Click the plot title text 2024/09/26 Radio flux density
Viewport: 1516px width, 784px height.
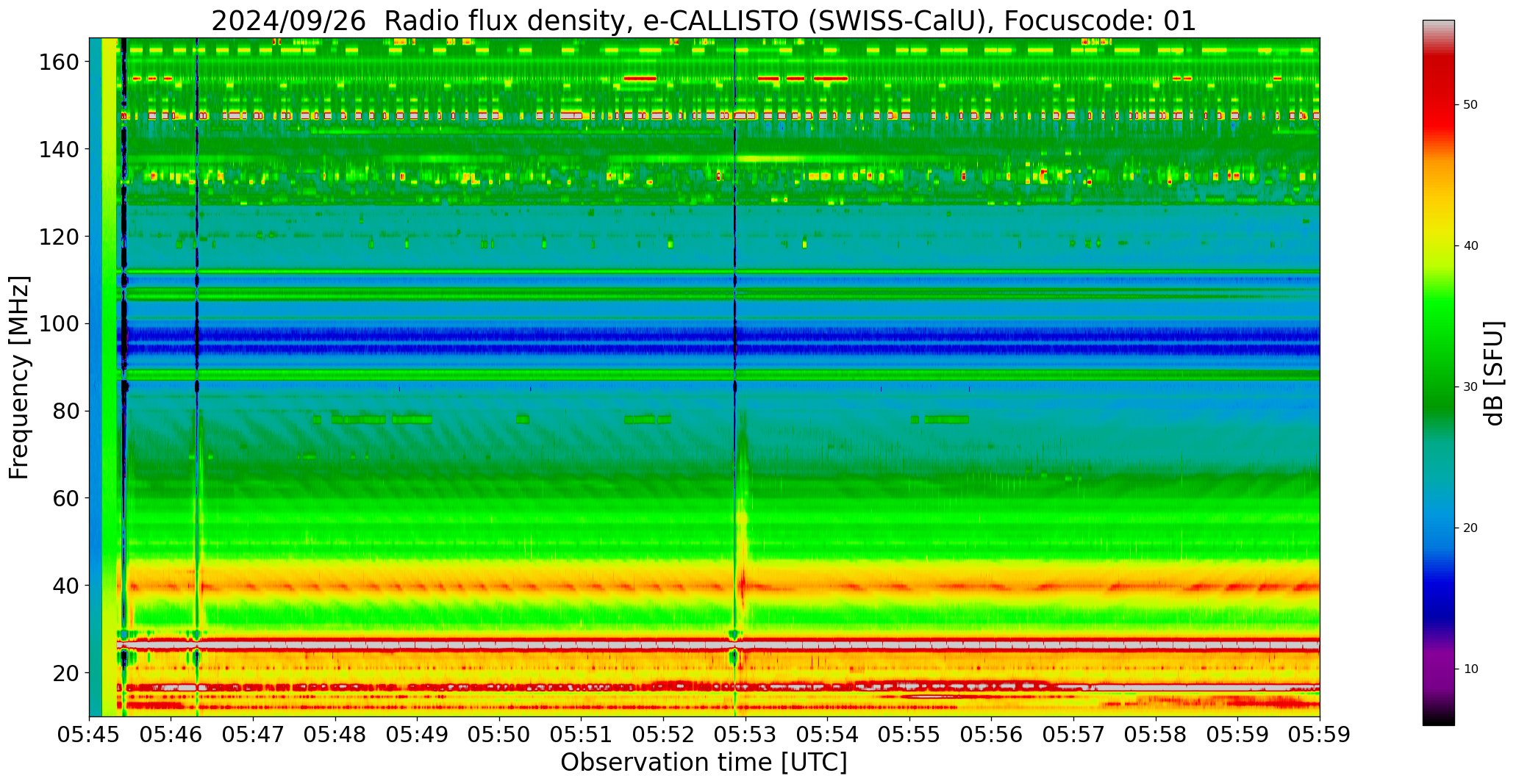(418, 21)
